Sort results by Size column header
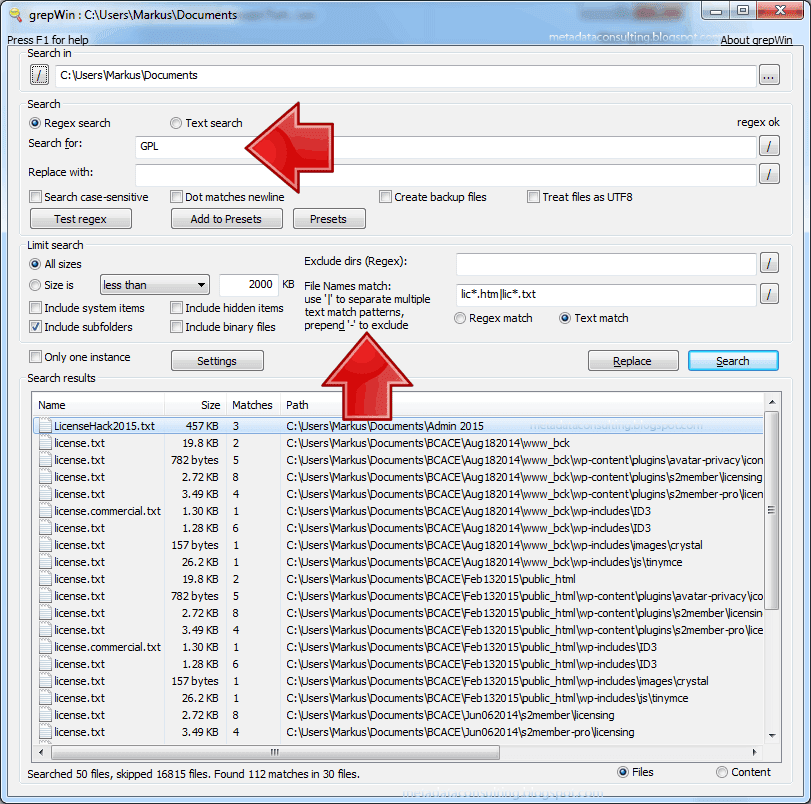This screenshot has height=804, width=811. pyautogui.click(x=196, y=405)
